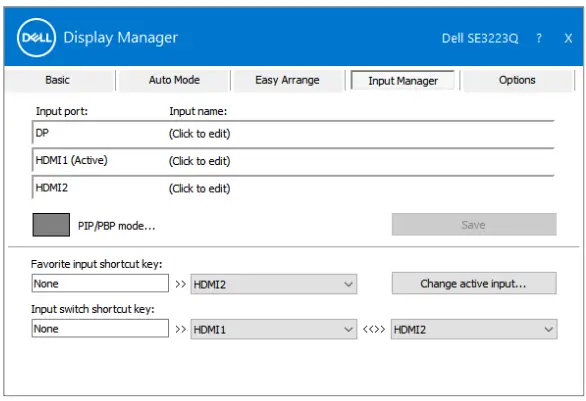Edit the DP input name field
This screenshot has height=401, width=586.
click(199, 134)
